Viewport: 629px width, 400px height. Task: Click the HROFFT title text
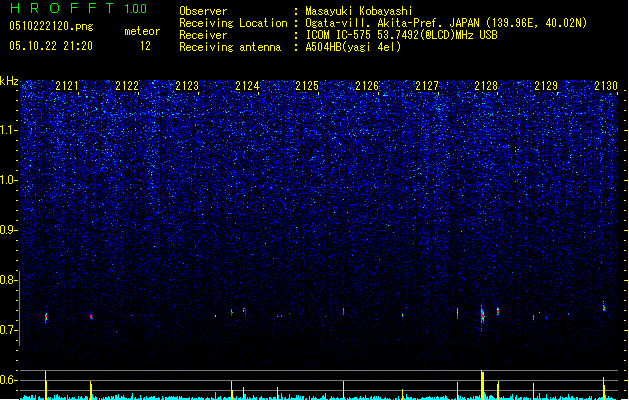point(62,8)
